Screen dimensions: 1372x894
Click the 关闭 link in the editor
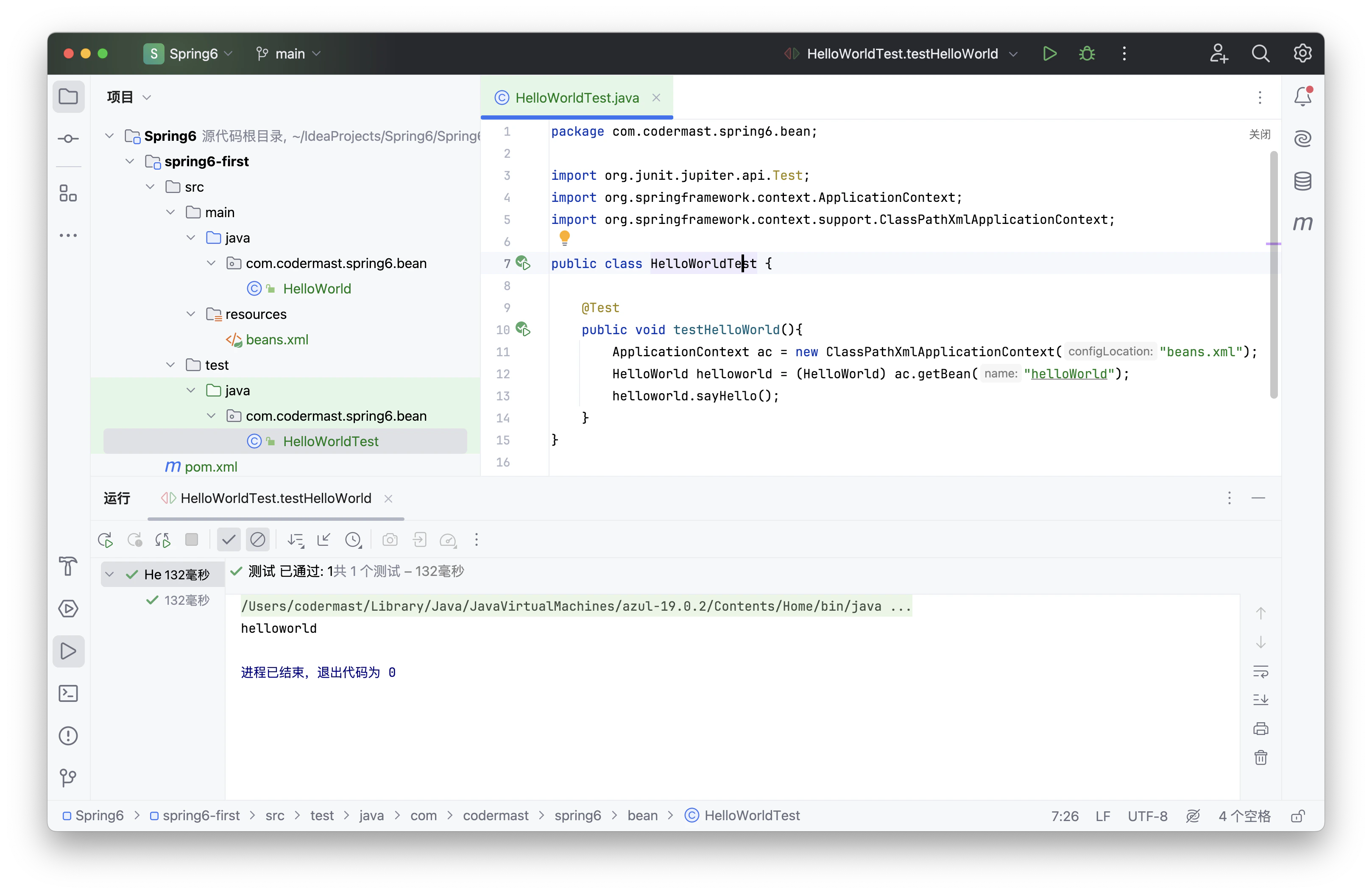[1259, 134]
